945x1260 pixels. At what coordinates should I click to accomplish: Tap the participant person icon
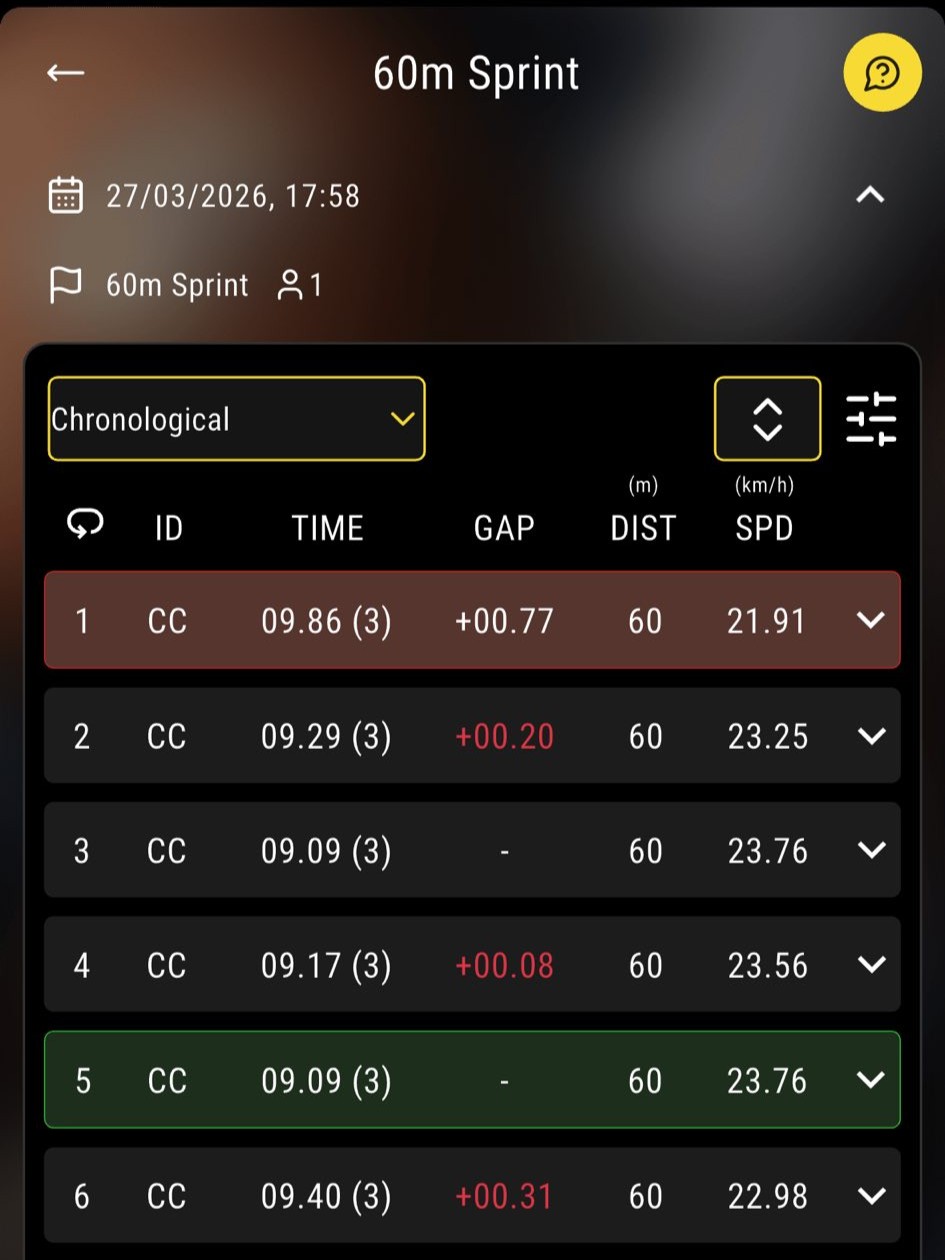pos(290,285)
